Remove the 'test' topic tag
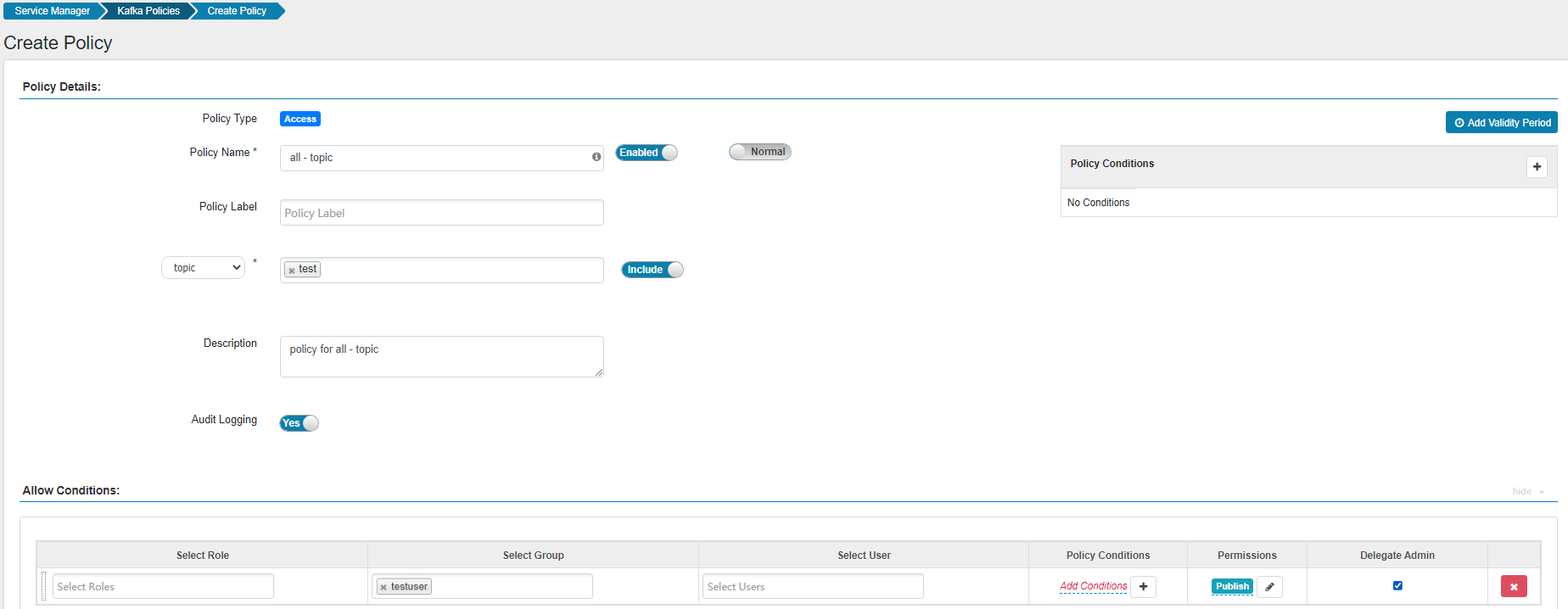The height and width of the screenshot is (609, 1568). [x=292, y=271]
